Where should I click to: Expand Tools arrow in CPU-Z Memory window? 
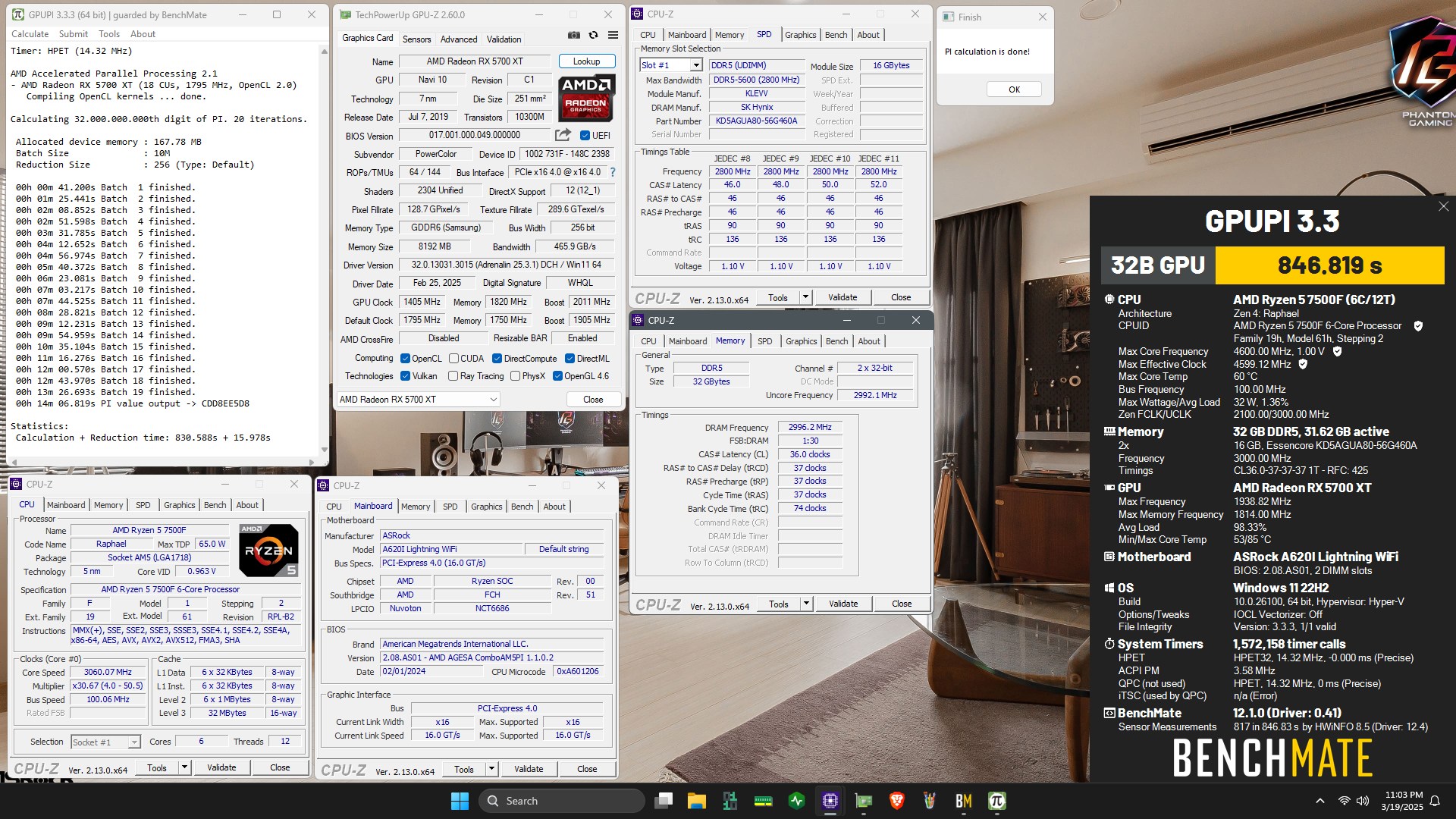point(806,604)
